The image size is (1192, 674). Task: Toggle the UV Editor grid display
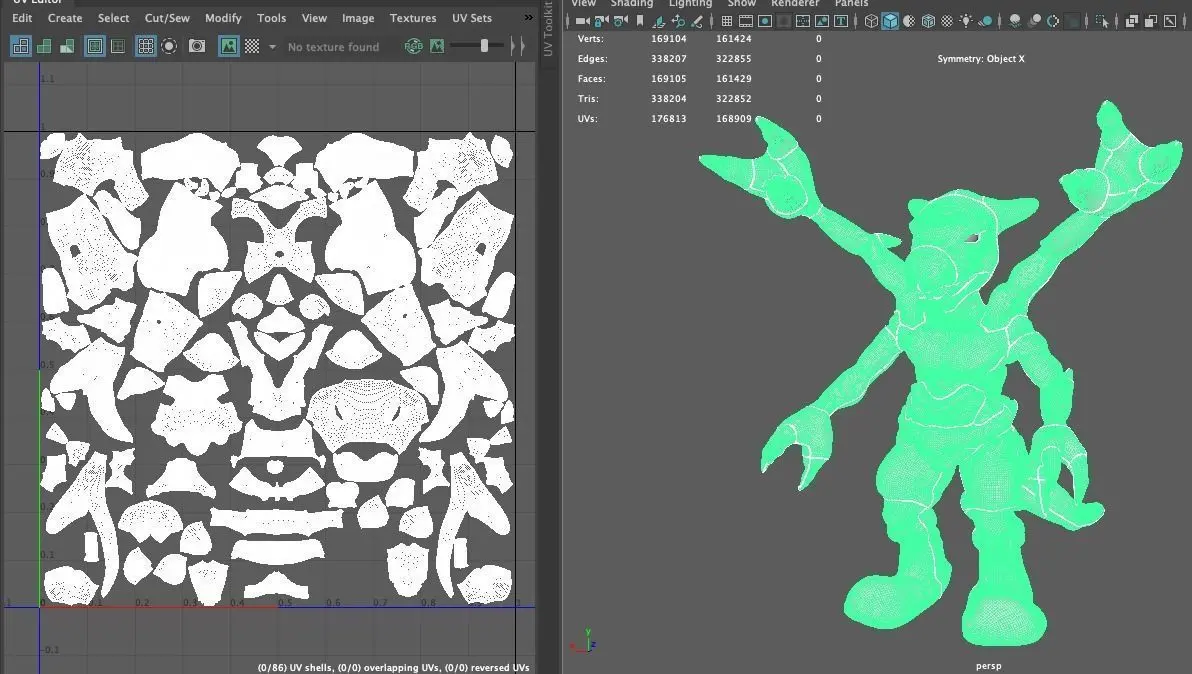click(x=146, y=46)
